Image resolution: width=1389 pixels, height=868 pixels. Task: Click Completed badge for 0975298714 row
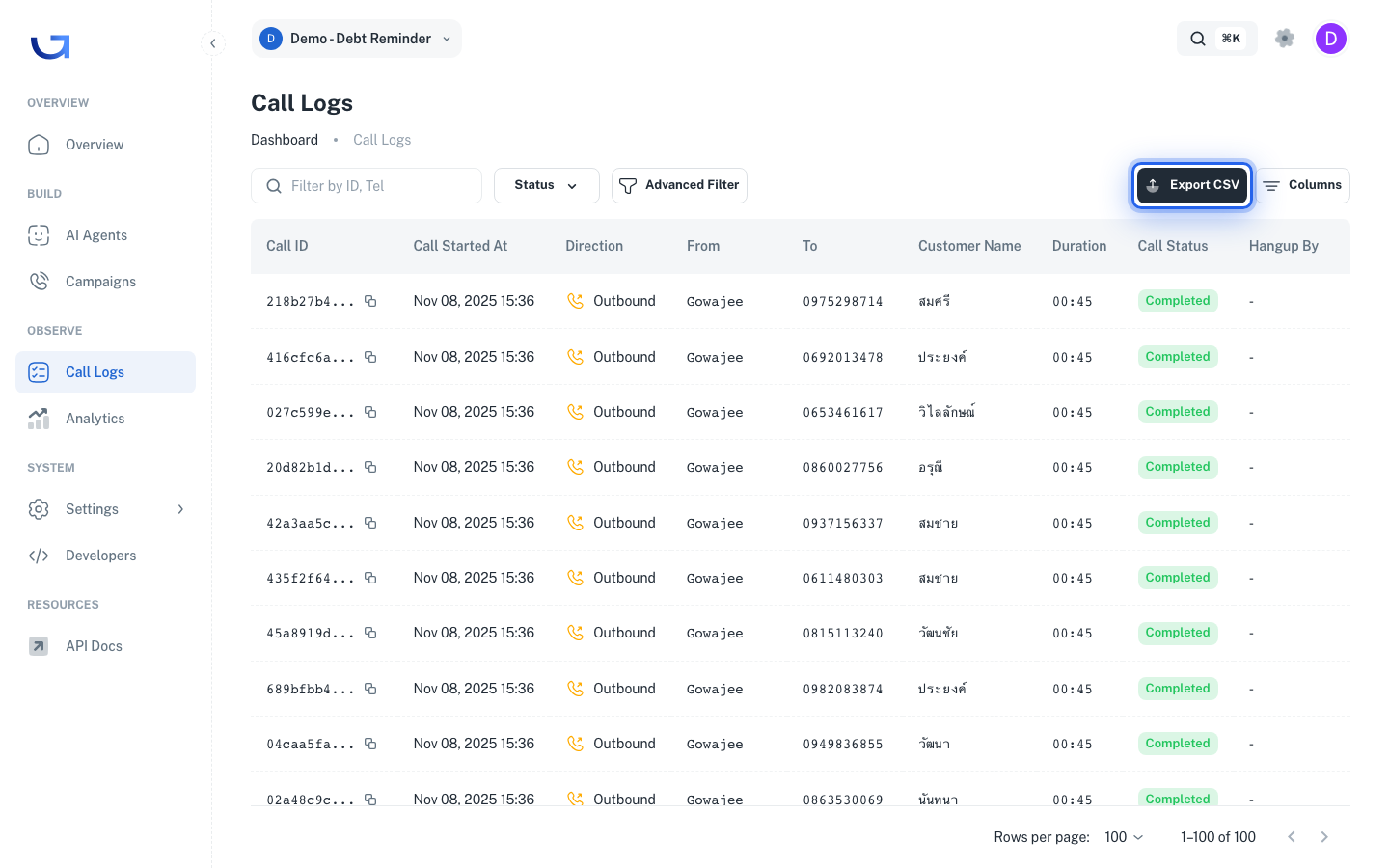[x=1178, y=301]
